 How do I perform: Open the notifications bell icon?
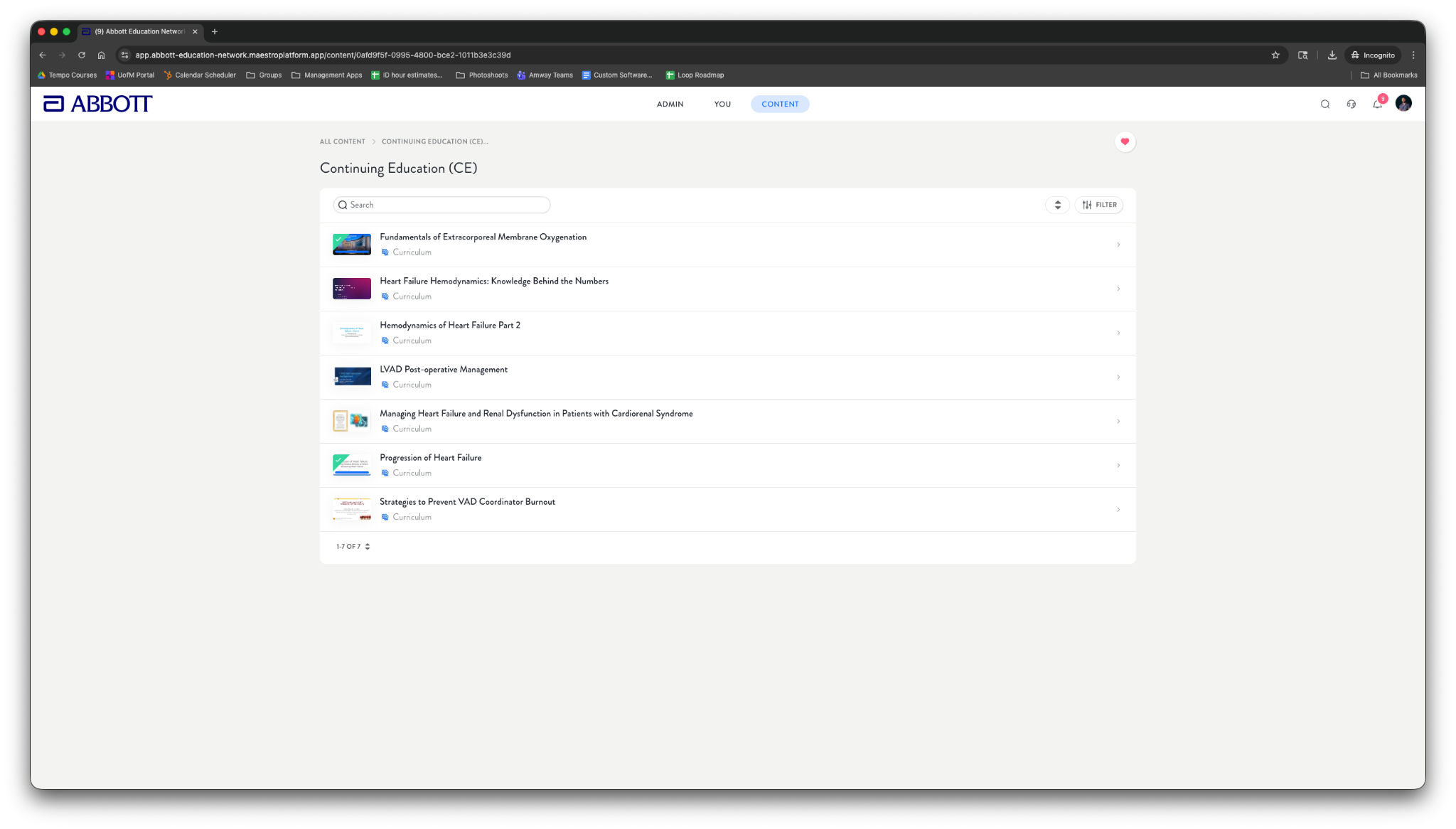(1377, 104)
